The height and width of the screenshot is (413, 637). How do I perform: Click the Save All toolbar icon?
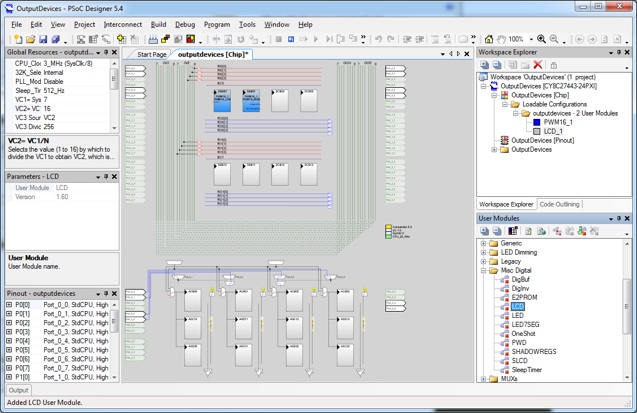tap(55, 39)
